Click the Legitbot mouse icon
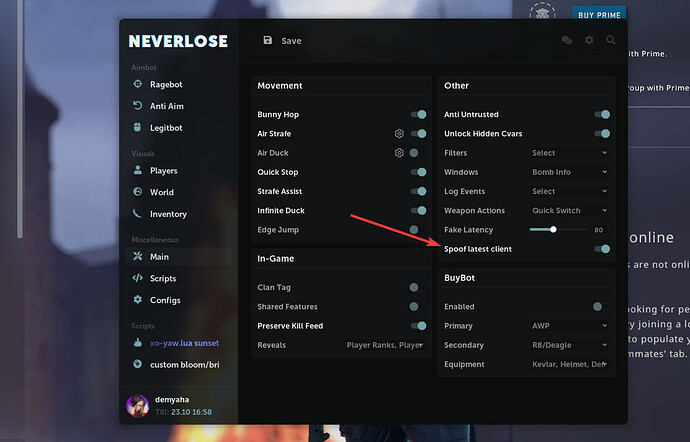 point(138,127)
